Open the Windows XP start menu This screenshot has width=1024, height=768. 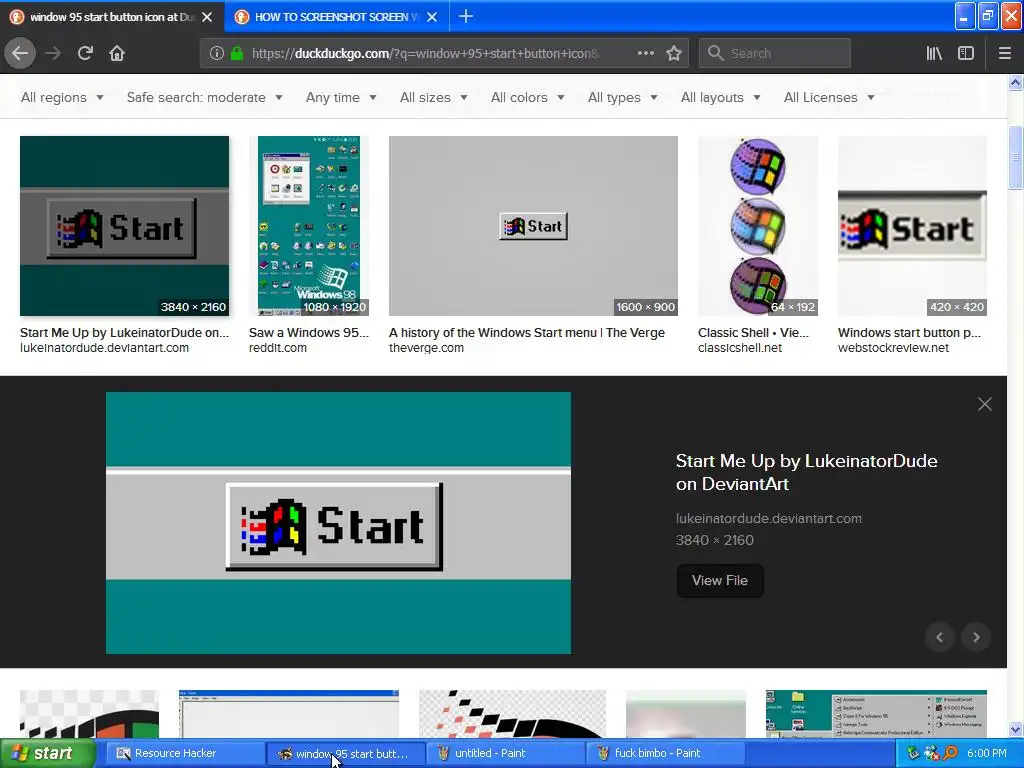(x=47, y=753)
